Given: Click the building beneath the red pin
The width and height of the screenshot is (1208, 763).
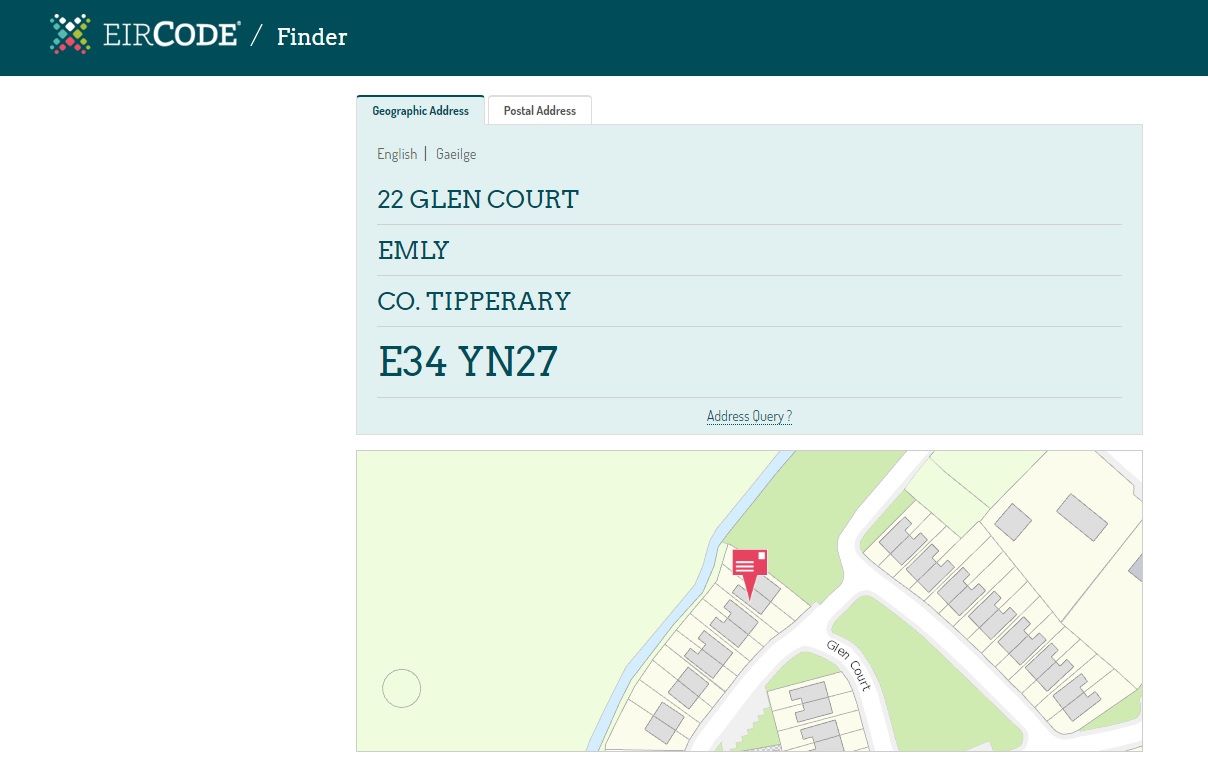Looking at the screenshot, I should 757,597.
